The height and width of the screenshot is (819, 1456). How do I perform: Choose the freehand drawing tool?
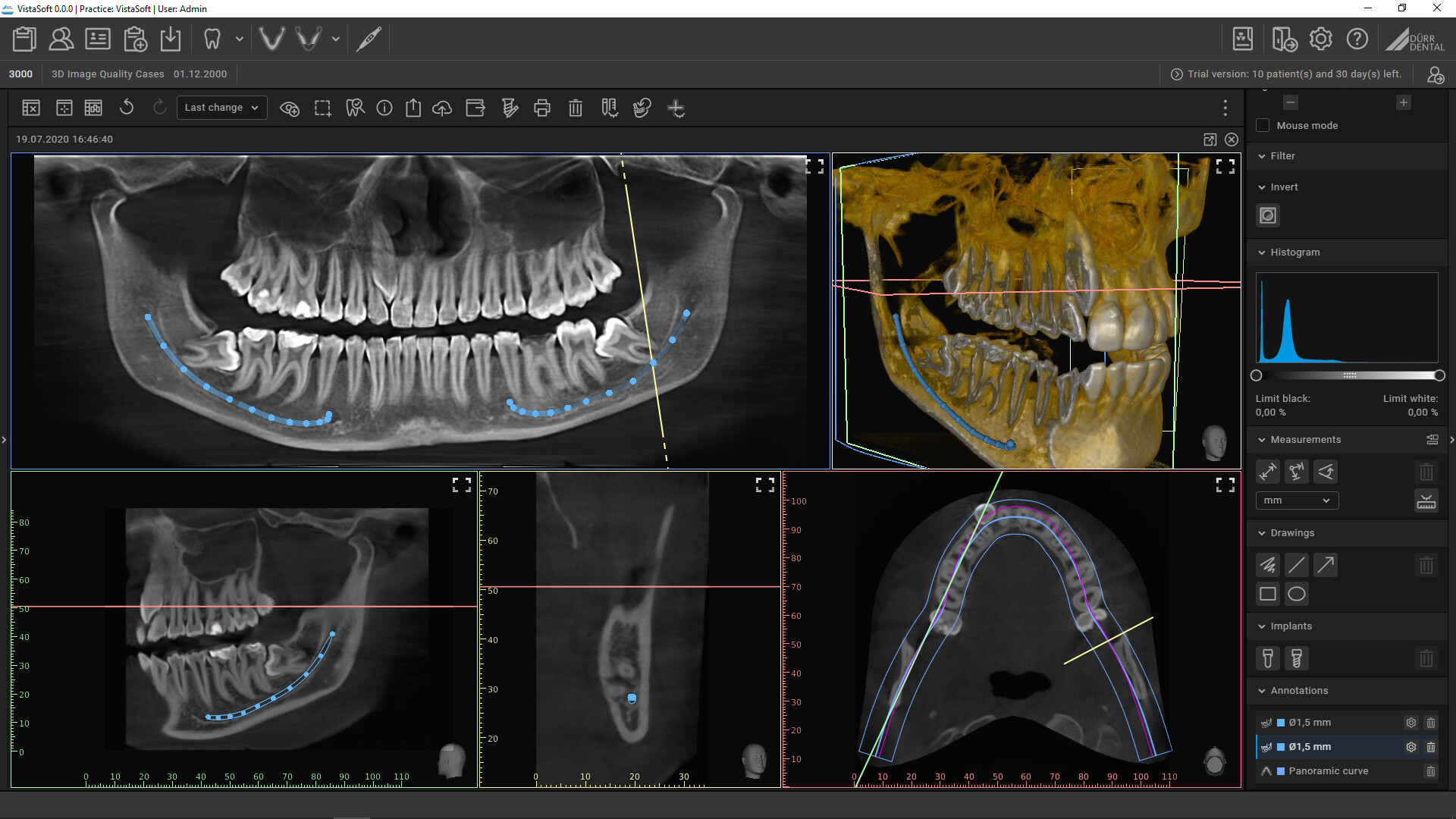click(1267, 564)
